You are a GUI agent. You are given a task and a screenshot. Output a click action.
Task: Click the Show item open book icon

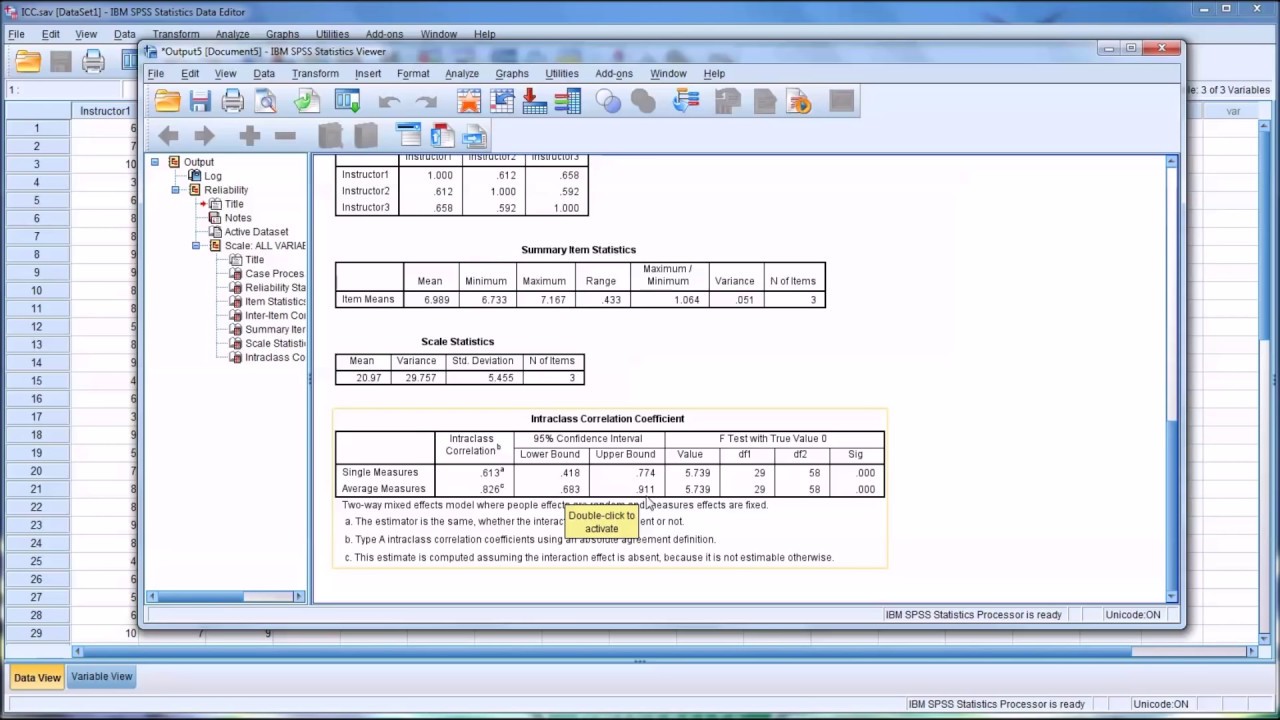click(330, 136)
